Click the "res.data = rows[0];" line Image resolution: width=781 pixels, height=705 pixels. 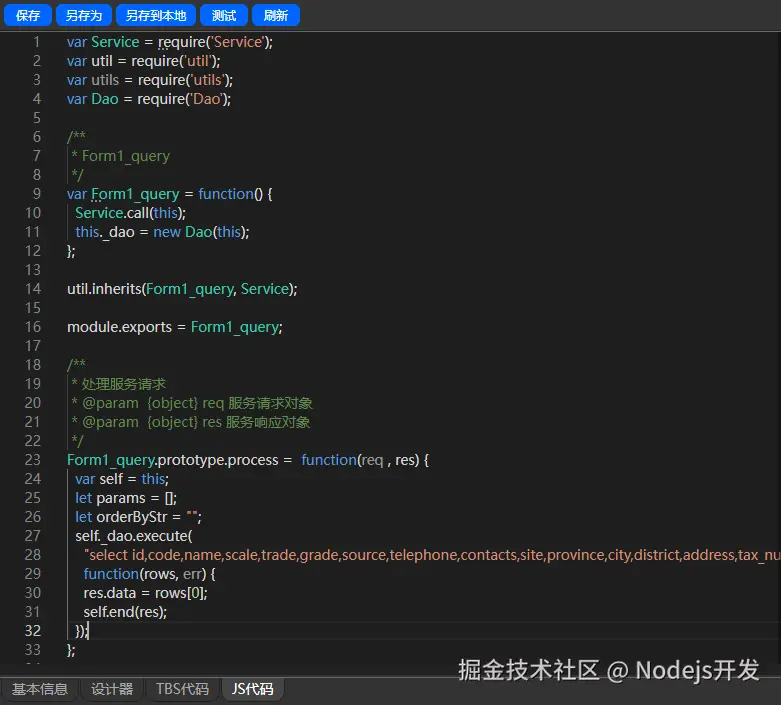(145, 593)
